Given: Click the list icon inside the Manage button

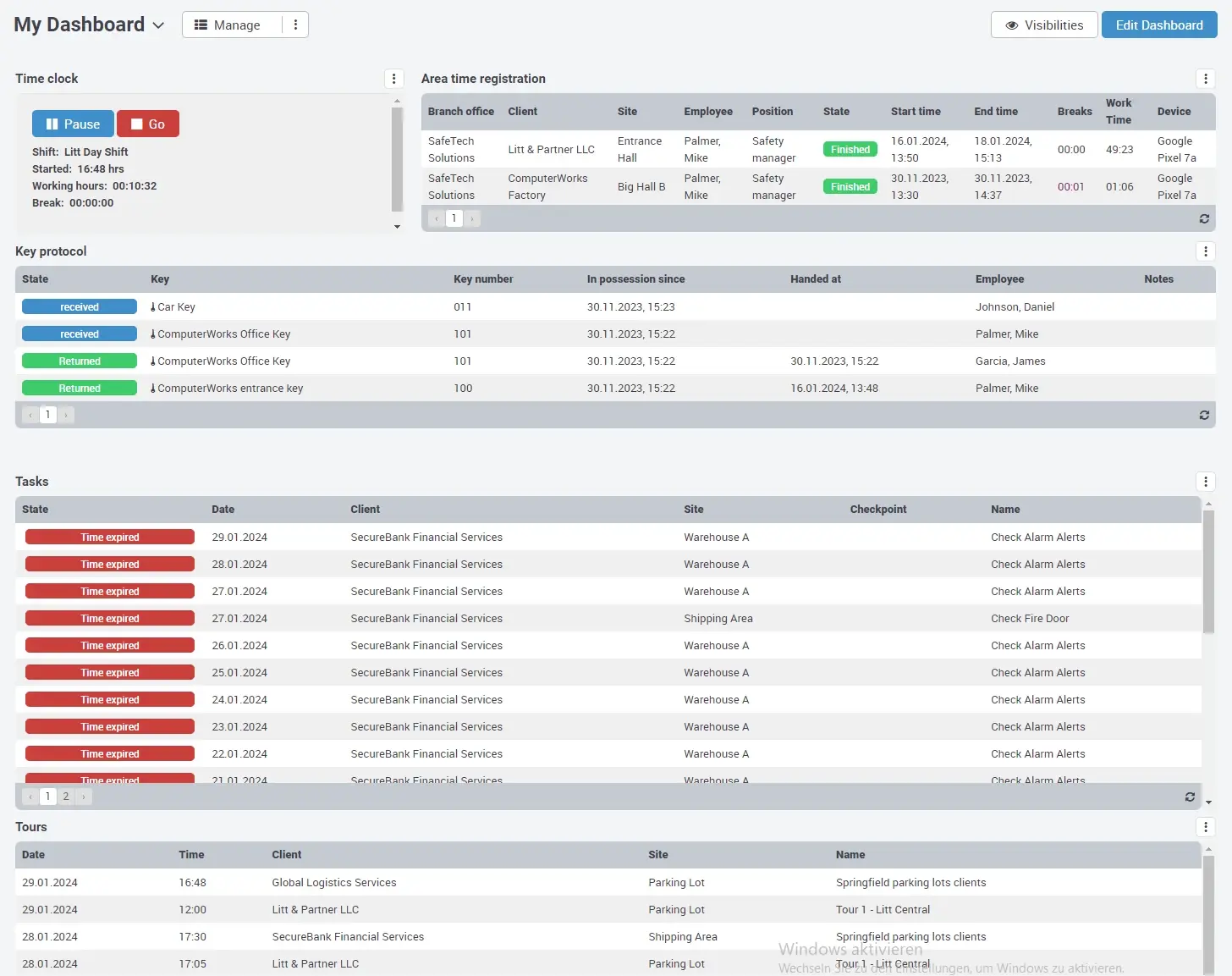Looking at the screenshot, I should coord(201,25).
